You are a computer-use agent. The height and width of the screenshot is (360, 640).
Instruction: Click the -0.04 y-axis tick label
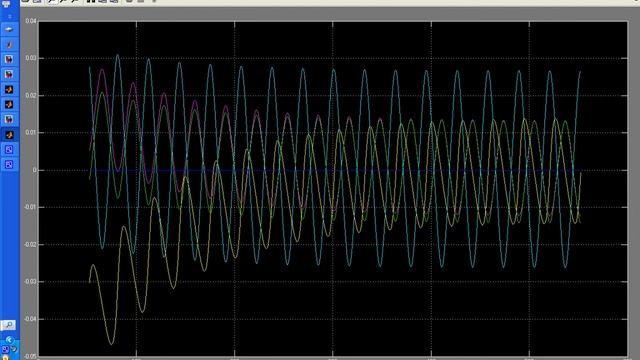pos(30,319)
